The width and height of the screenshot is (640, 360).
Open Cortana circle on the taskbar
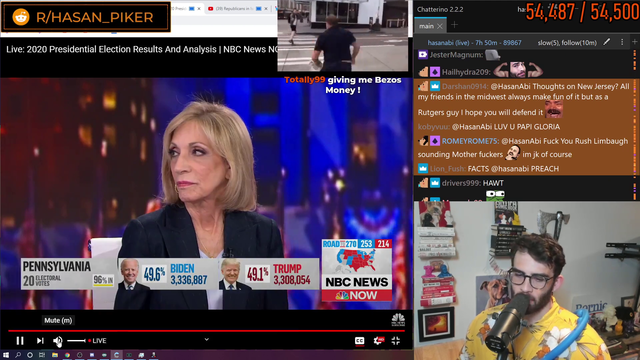(30, 355)
